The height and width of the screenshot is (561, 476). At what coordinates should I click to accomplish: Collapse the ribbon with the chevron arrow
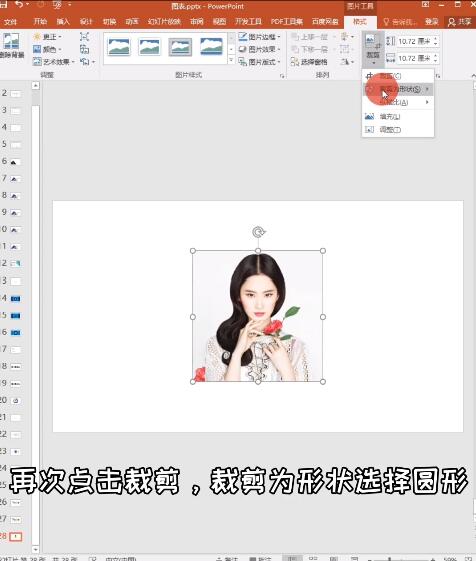[473, 75]
